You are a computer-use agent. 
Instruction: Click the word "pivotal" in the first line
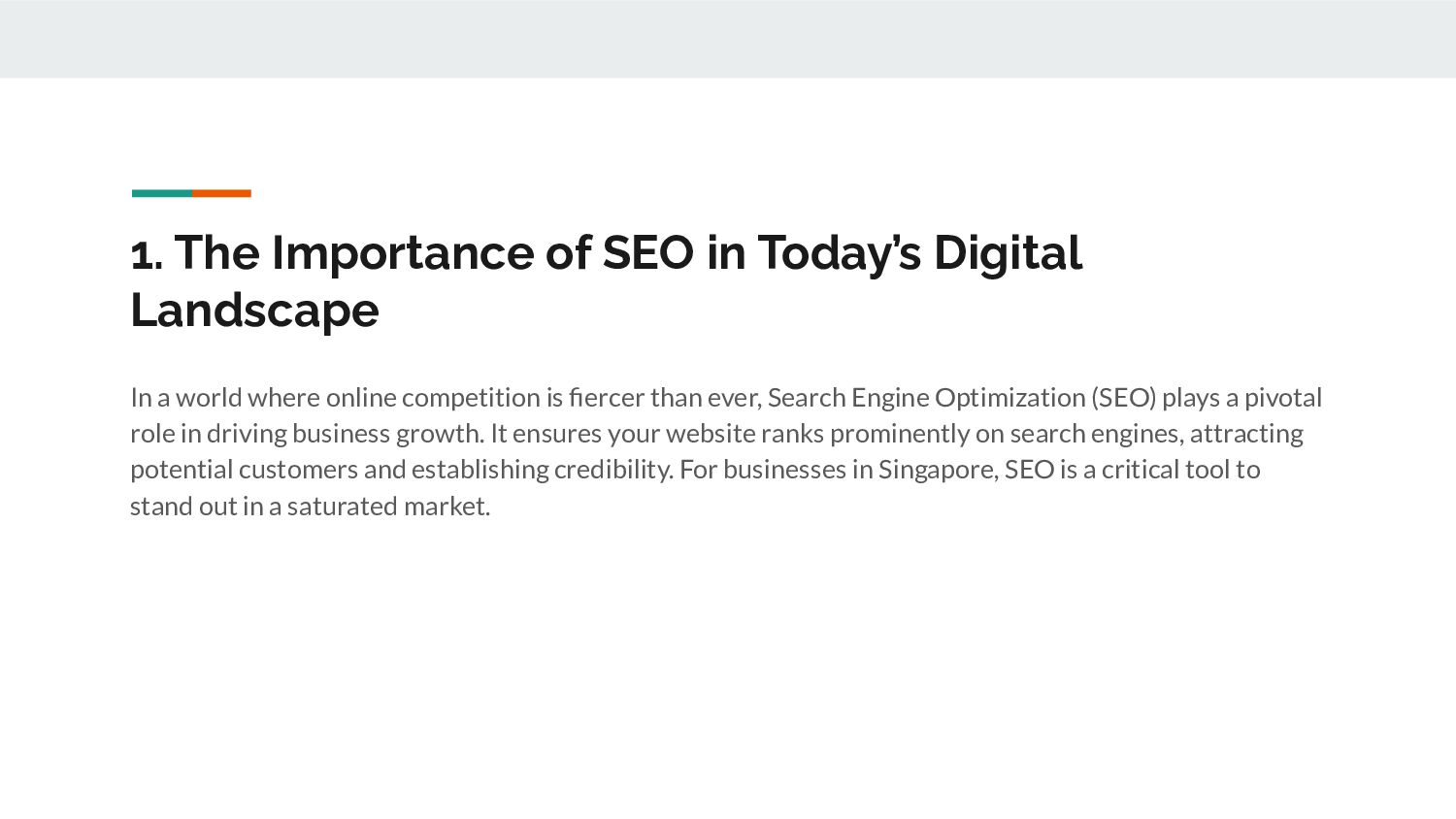[1283, 398]
